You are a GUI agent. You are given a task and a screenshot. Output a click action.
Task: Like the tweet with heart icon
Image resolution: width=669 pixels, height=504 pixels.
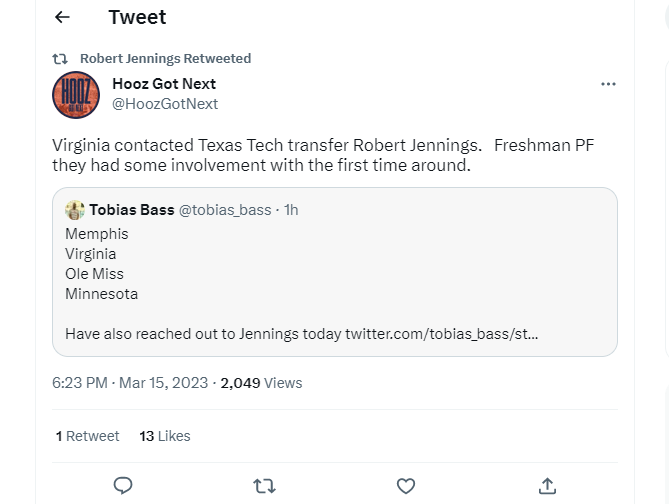[x=405, y=486]
